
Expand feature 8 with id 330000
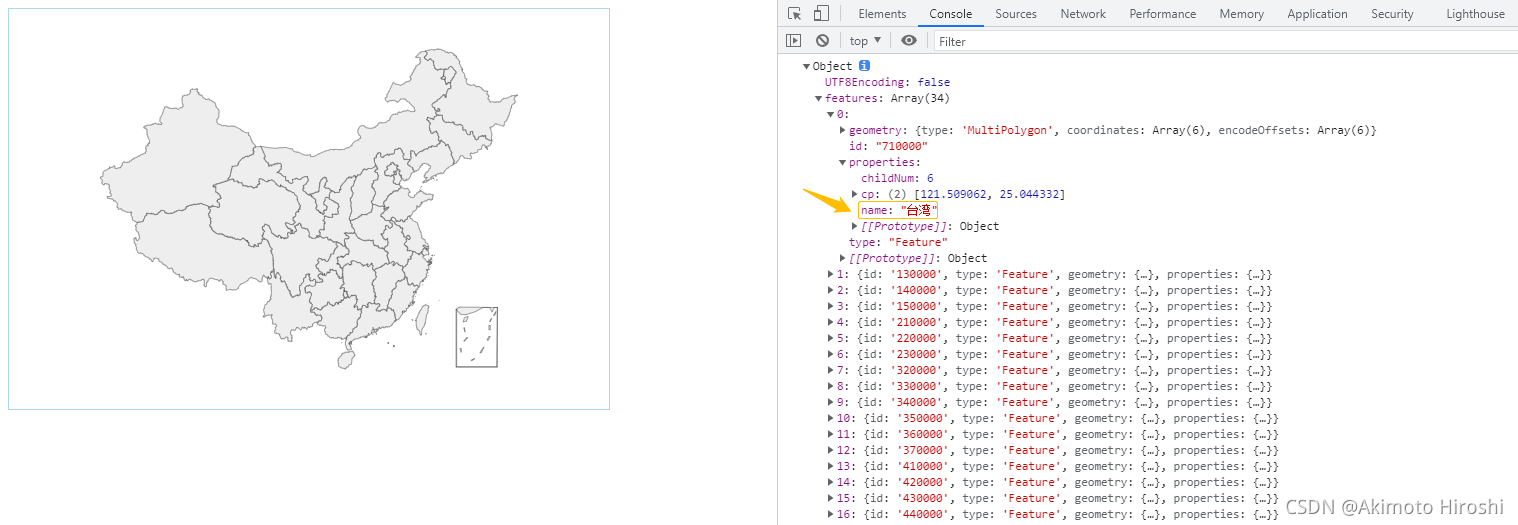831,386
